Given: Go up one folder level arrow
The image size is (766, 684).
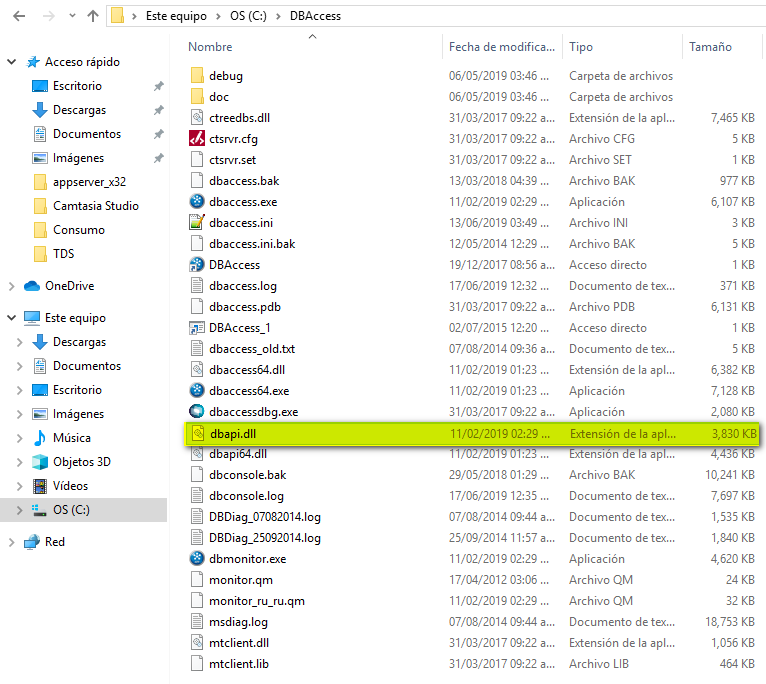Looking at the screenshot, I should tap(92, 16).
